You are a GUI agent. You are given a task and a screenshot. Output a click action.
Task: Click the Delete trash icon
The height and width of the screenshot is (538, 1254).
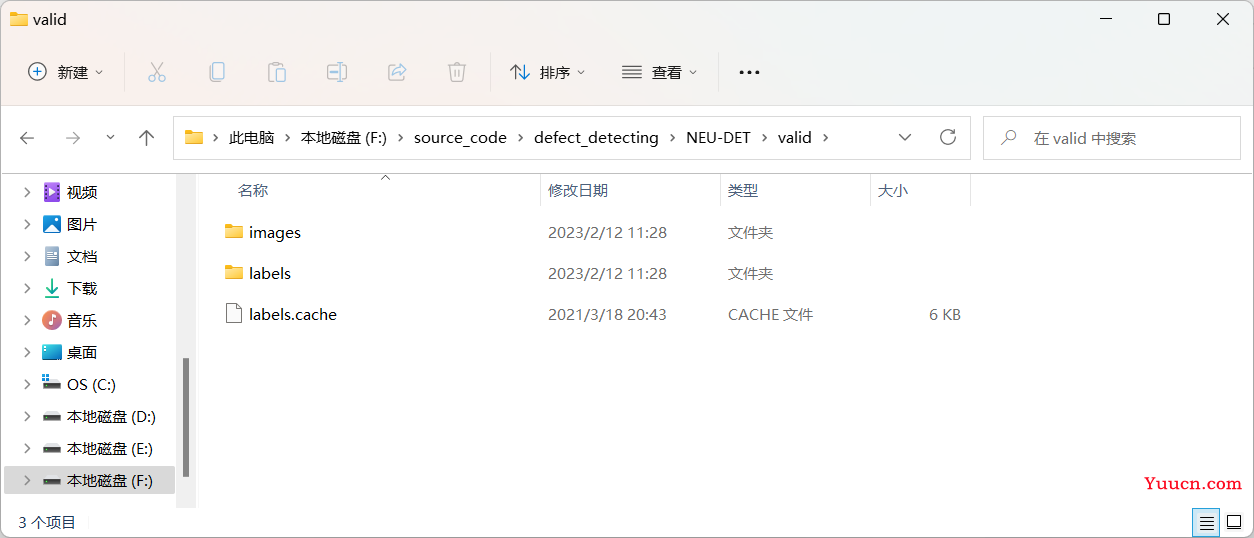click(457, 72)
